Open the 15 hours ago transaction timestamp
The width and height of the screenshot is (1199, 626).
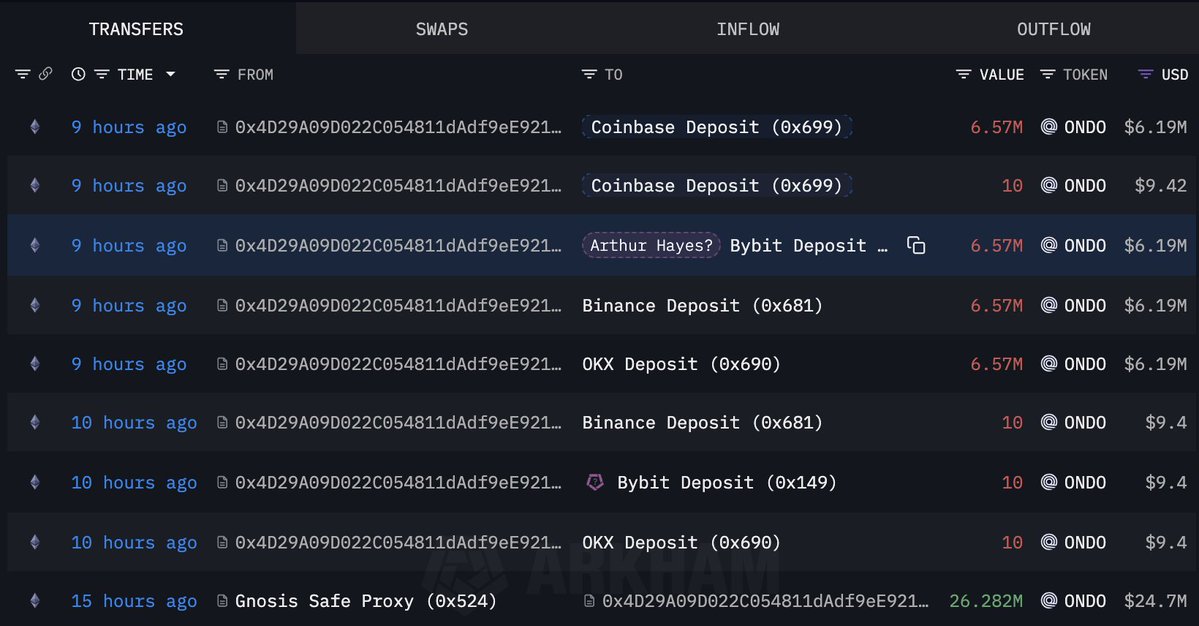pyautogui.click(x=134, y=601)
